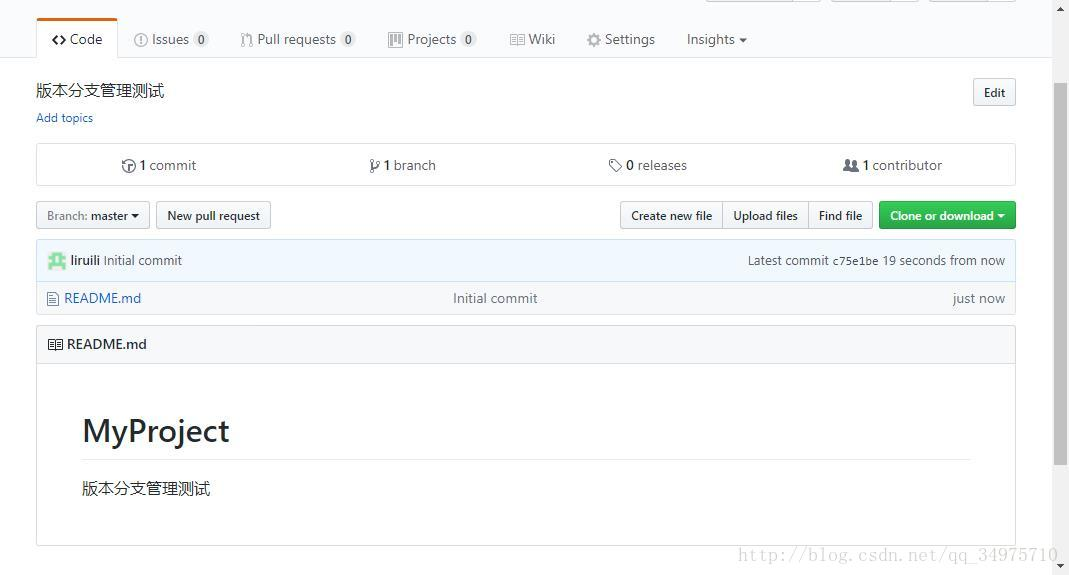Click the Add topics link
Image resolution: width=1069 pixels, height=575 pixels.
click(x=65, y=118)
